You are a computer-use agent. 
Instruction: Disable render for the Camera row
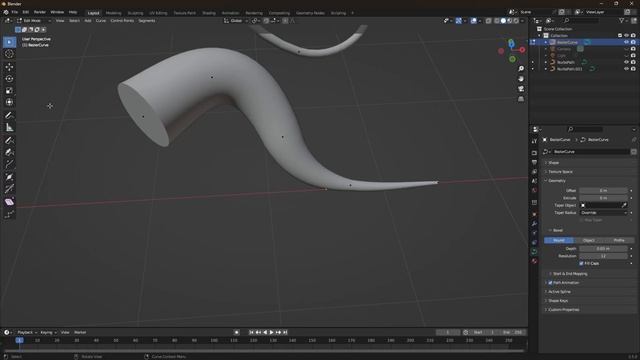coord(633,49)
